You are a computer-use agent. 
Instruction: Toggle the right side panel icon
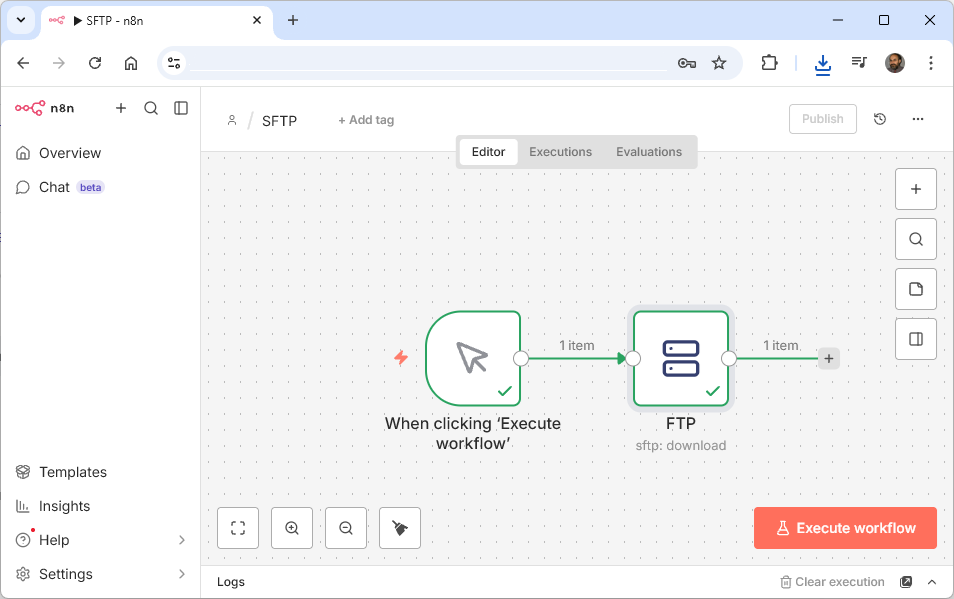point(915,339)
